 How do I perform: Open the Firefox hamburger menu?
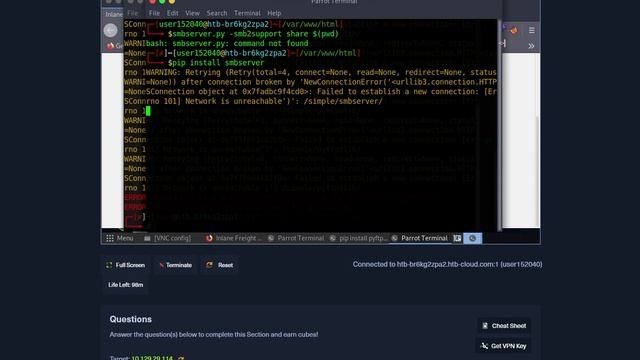pyautogui.click(x=531, y=30)
